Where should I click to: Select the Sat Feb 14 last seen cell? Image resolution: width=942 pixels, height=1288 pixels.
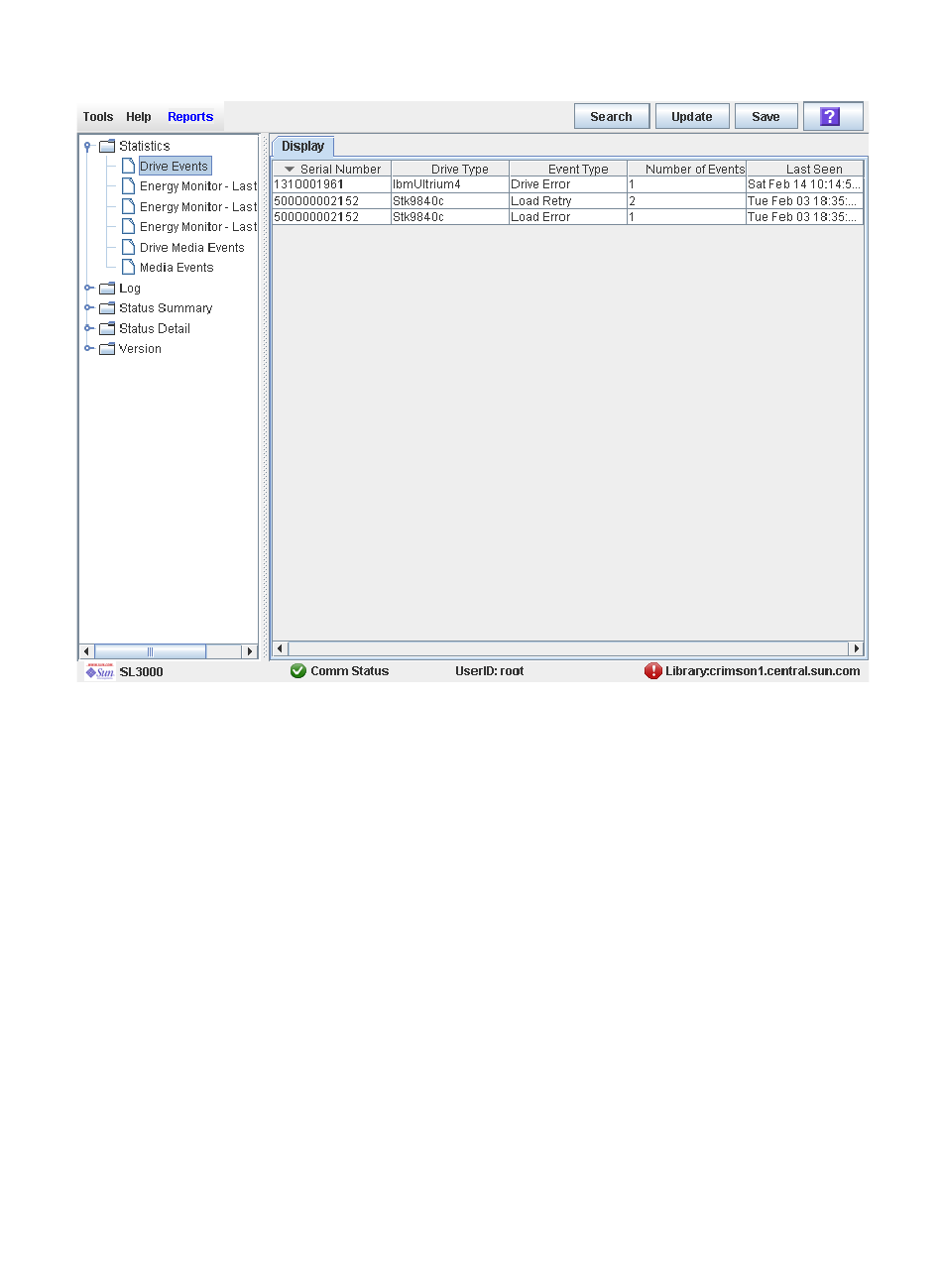(x=804, y=184)
